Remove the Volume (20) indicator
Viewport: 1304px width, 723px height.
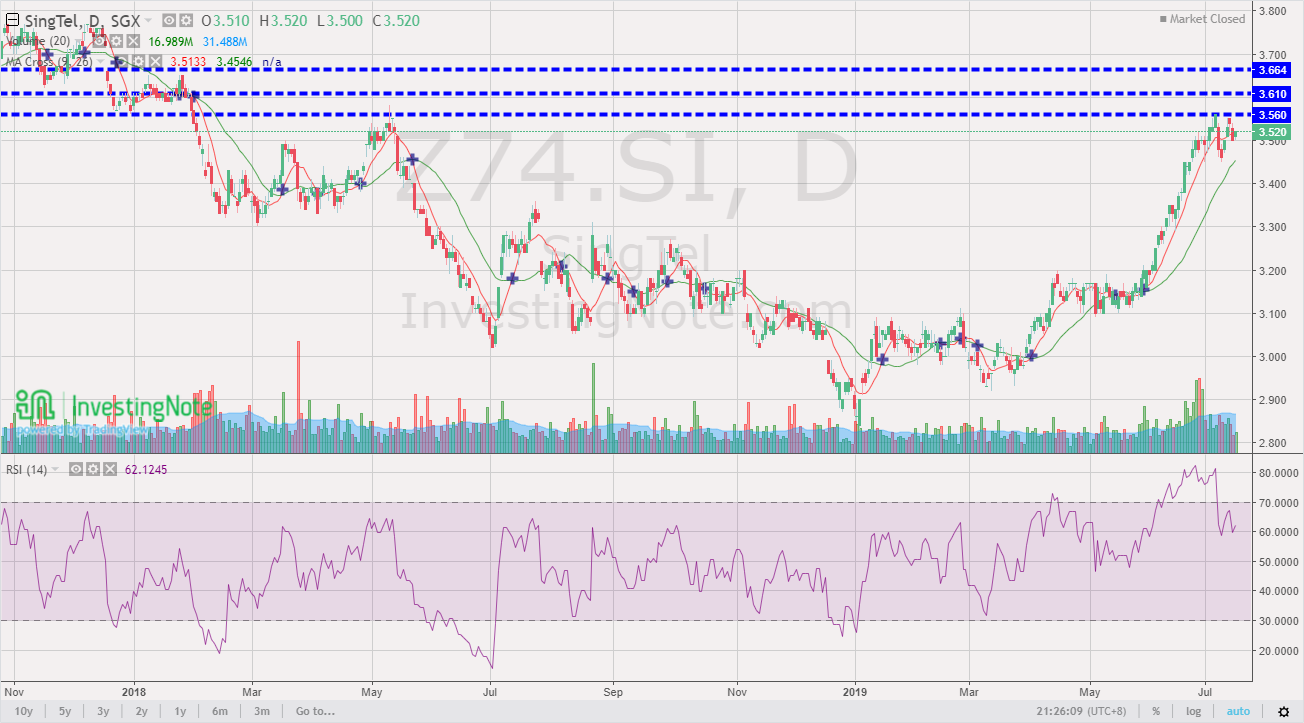(x=131, y=40)
